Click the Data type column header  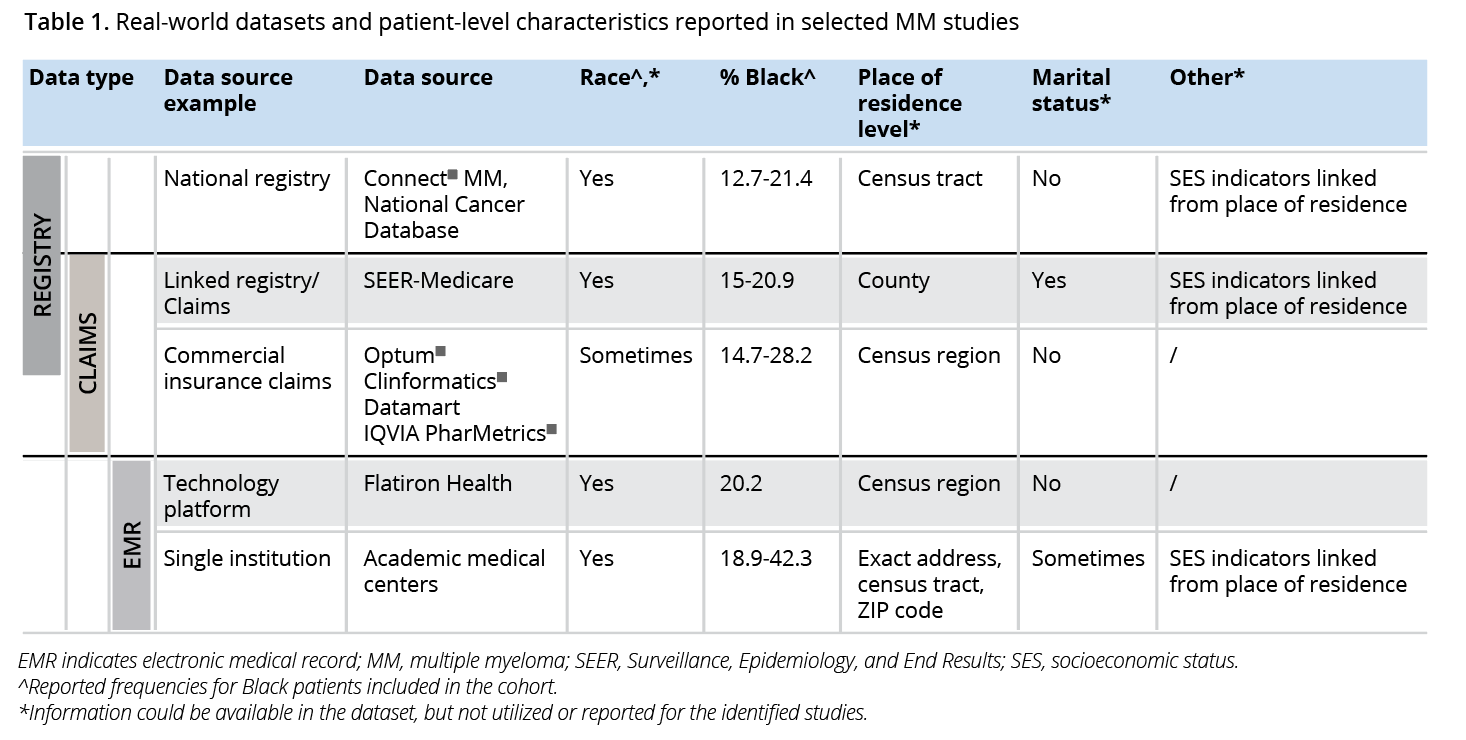coord(81,78)
